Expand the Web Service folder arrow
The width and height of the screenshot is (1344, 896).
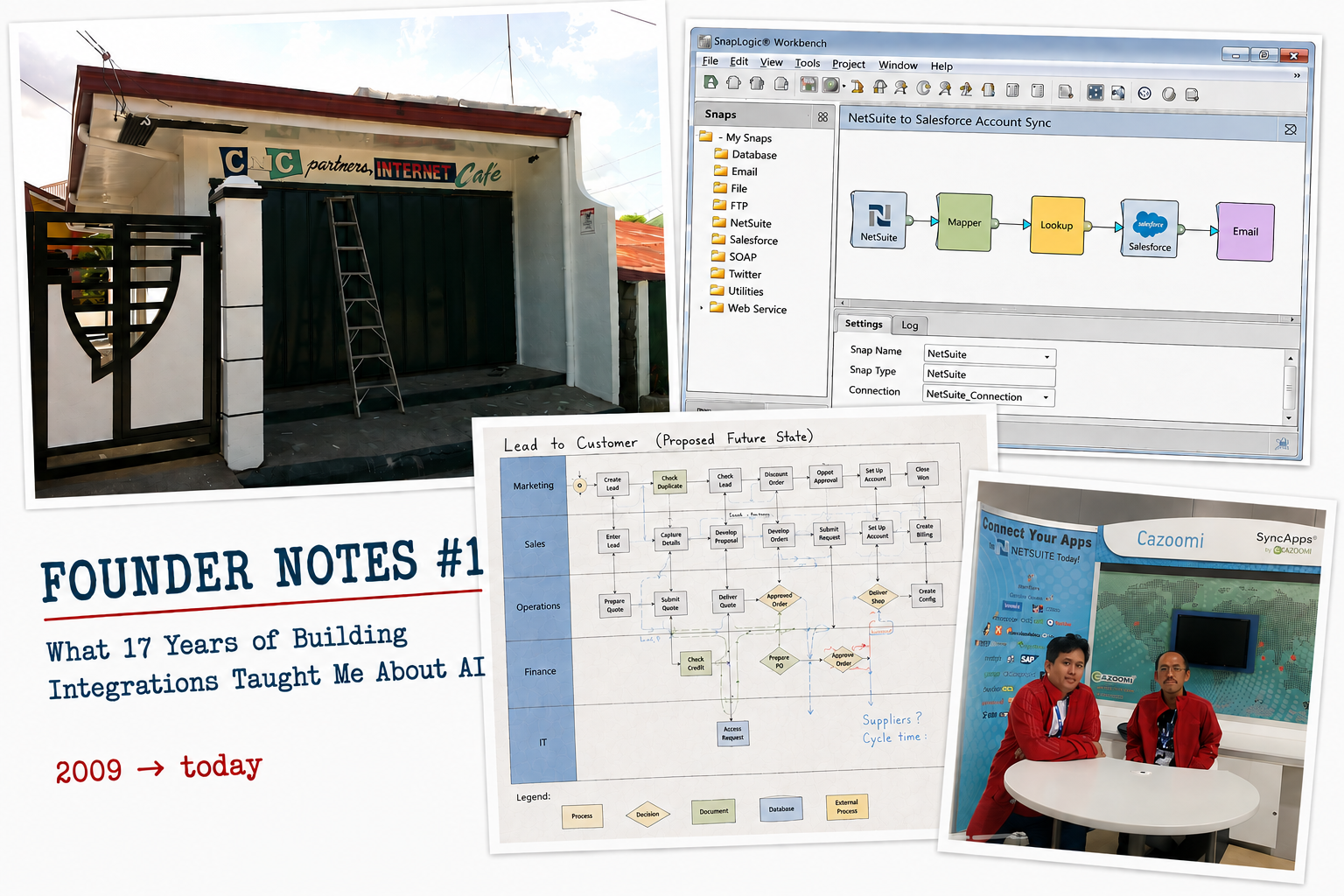coord(702,308)
